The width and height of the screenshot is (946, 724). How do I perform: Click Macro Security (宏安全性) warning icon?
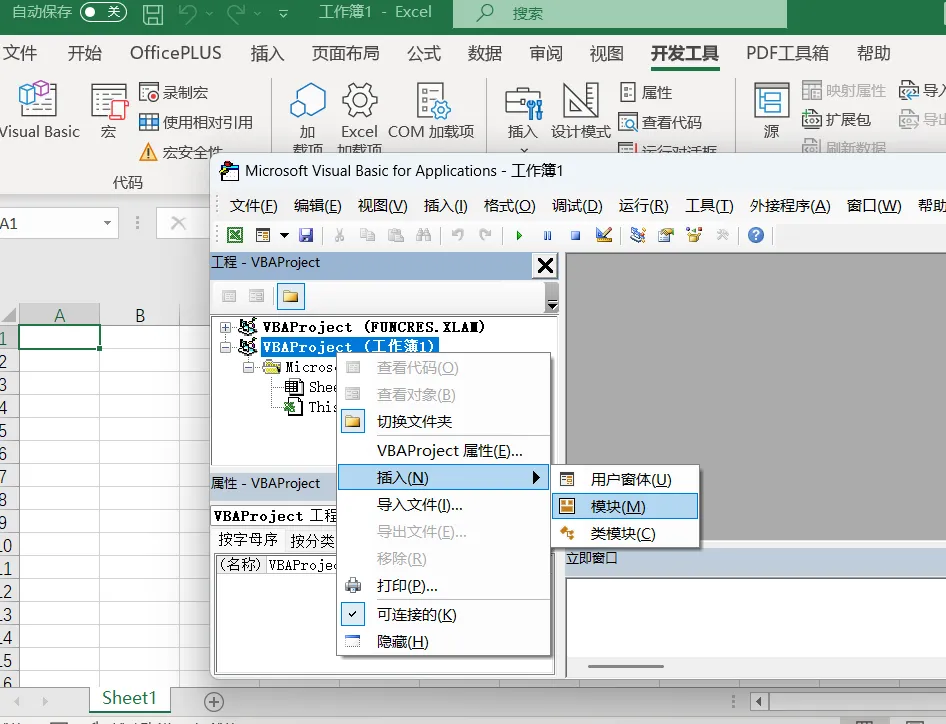coord(148,152)
